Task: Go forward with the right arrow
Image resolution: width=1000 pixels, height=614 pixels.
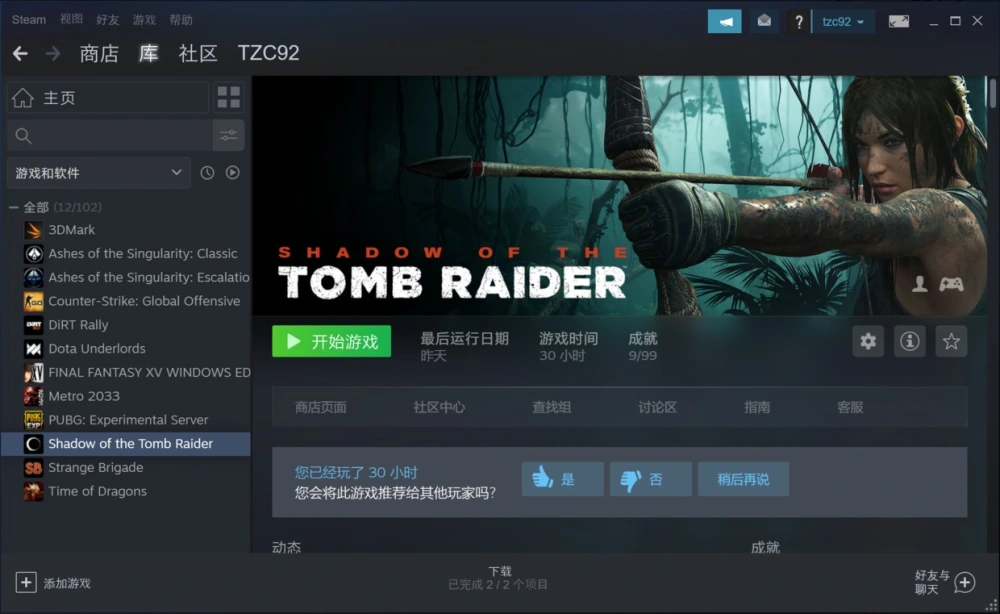Action: [53, 54]
